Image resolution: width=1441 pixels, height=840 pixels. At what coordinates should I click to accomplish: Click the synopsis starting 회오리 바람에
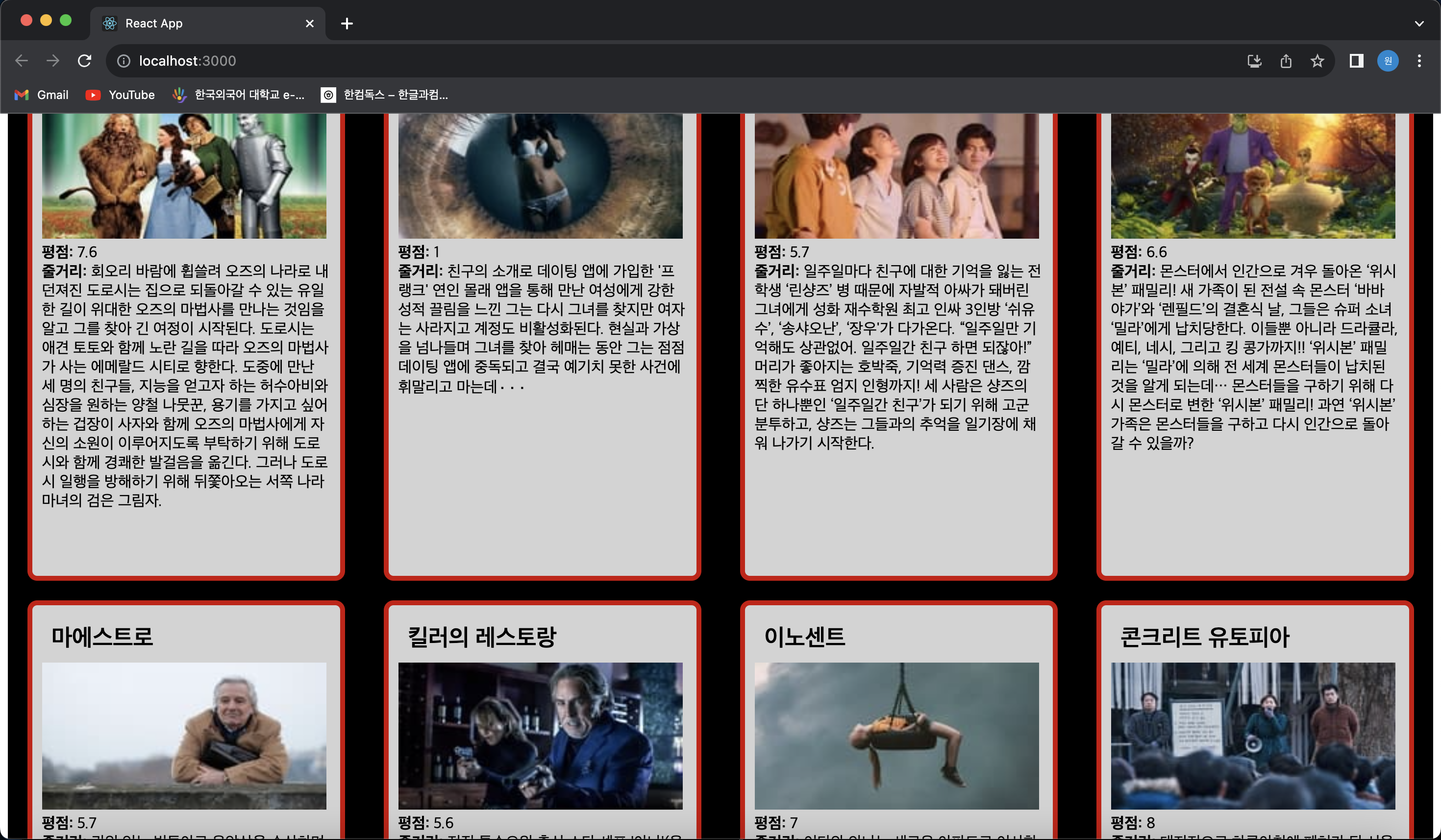(x=185, y=385)
